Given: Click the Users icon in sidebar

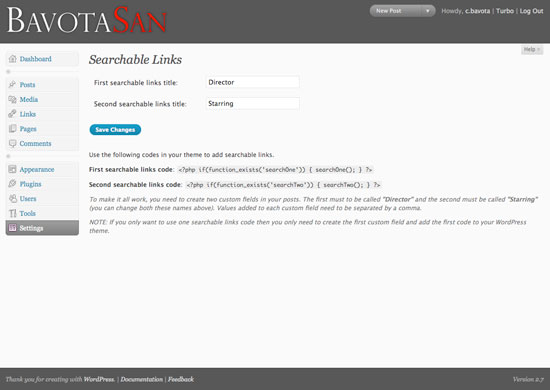Looking at the screenshot, I should [13, 199].
